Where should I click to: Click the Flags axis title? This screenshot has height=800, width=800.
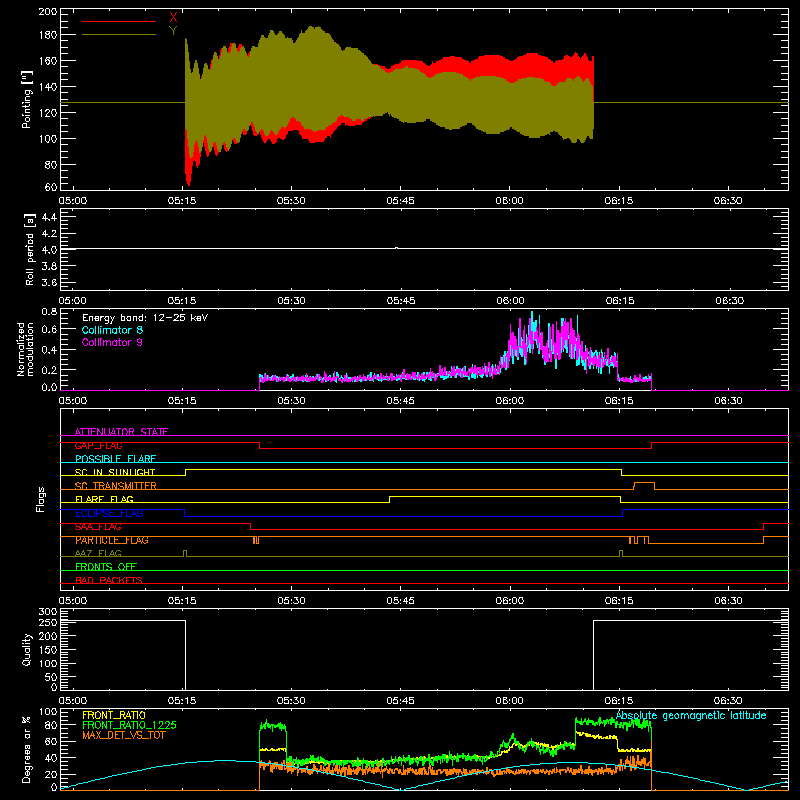41,499
